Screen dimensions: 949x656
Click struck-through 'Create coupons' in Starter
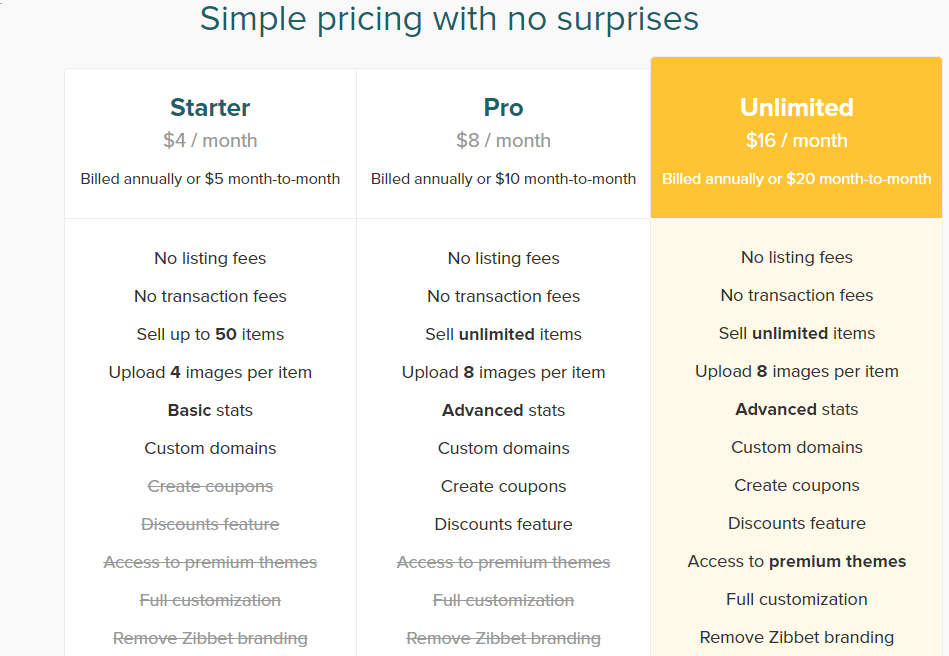(x=210, y=487)
